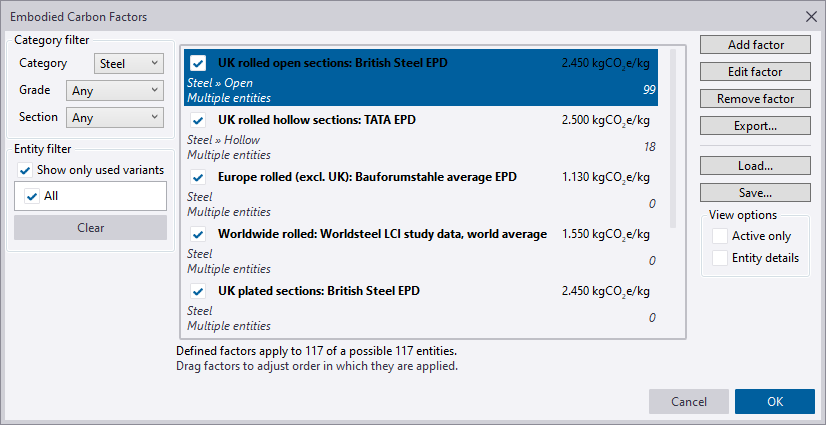Click the factor list vertical scrollbar
The height and width of the screenshot is (425, 826).
[673, 139]
